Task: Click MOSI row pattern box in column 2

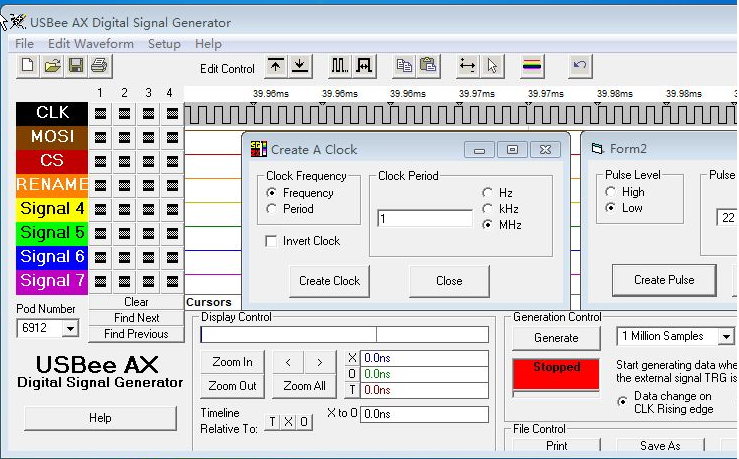Action: pyautogui.click(x=124, y=138)
